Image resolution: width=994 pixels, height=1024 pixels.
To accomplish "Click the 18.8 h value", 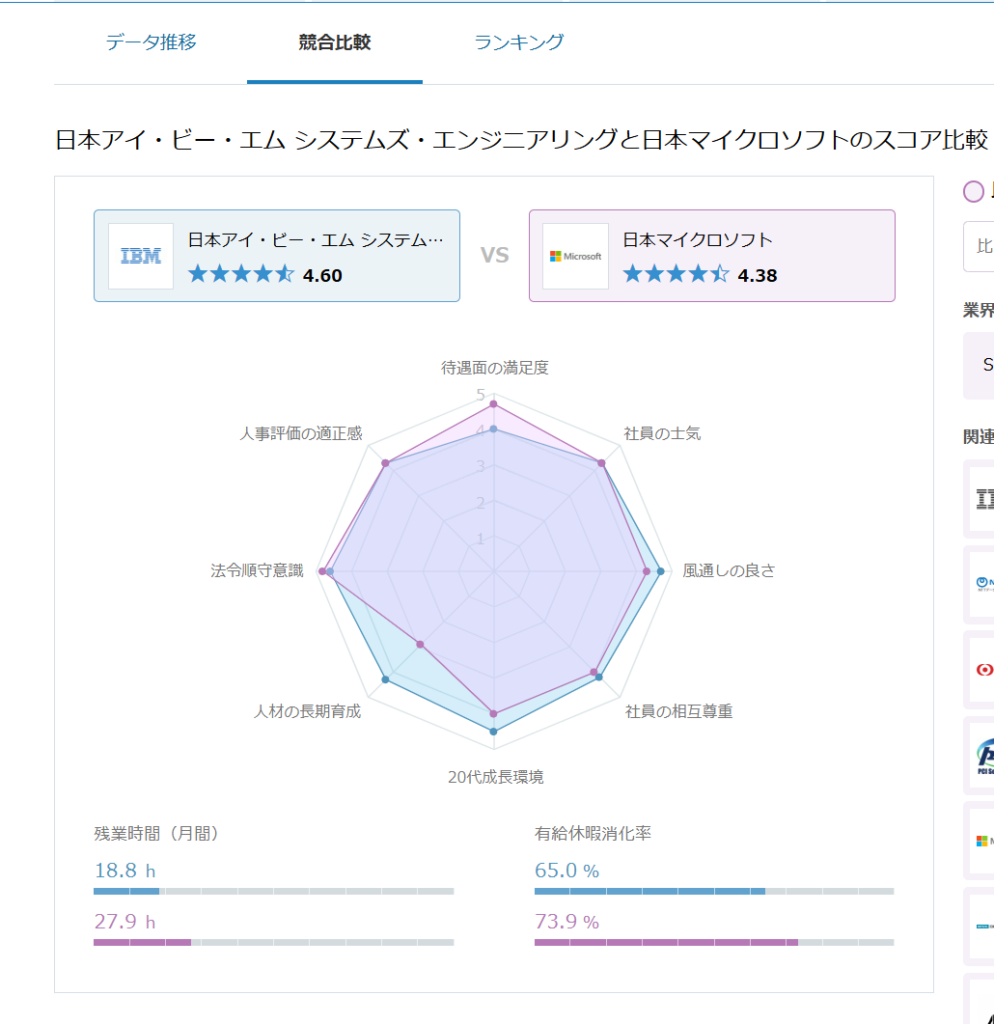I will click(x=125, y=871).
